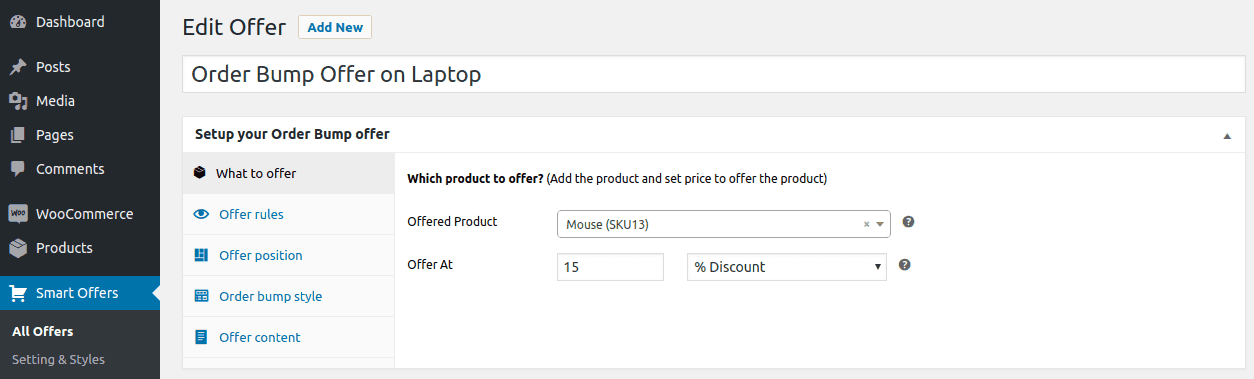Click help icon beside Offered Product

(908, 222)
